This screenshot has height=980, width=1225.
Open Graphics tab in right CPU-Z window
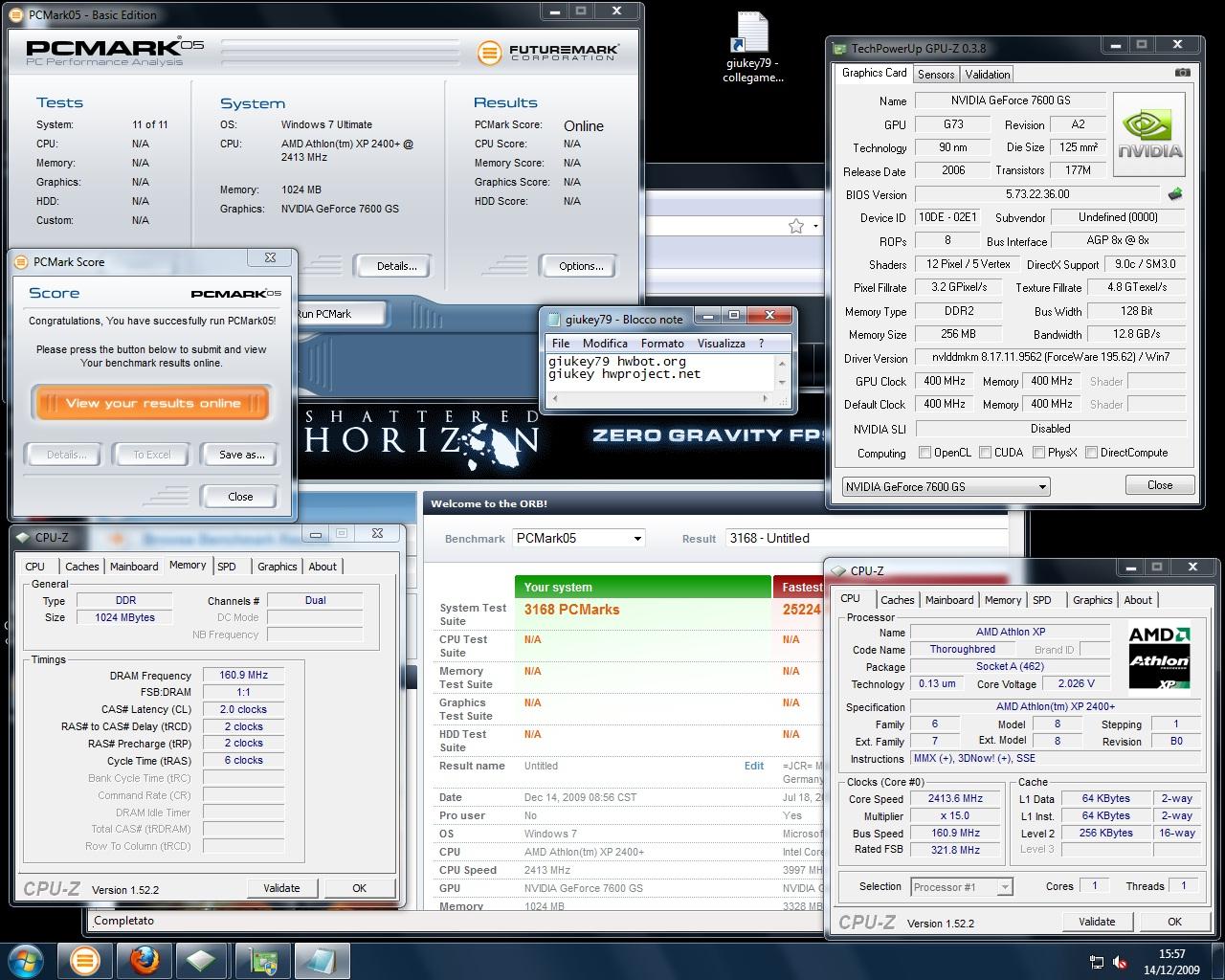[x=1092, y=600]
